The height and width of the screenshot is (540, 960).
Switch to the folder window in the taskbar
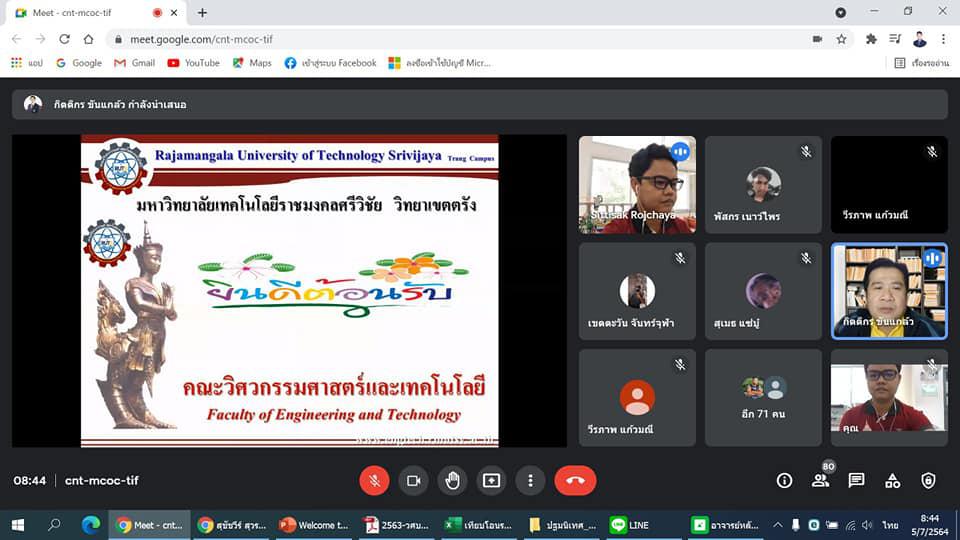point(562,525)
